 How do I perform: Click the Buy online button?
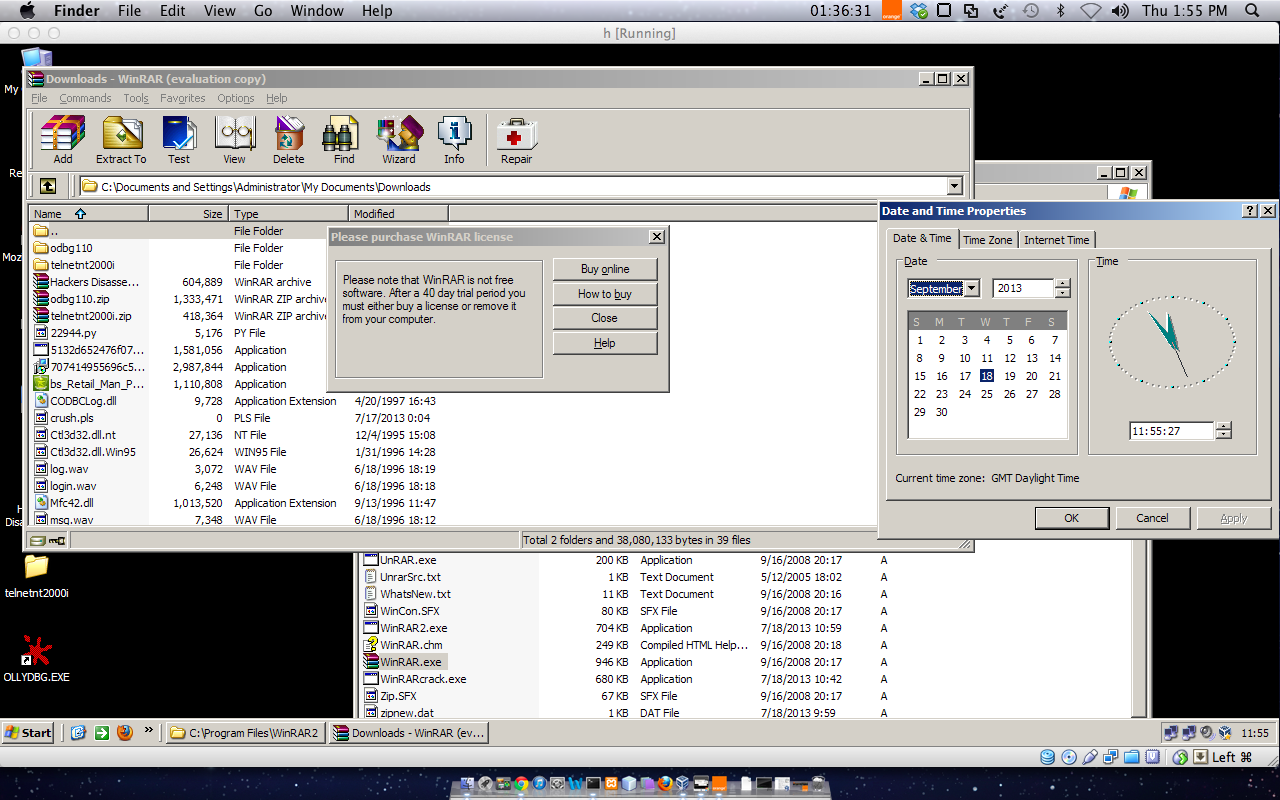(605, 269)
